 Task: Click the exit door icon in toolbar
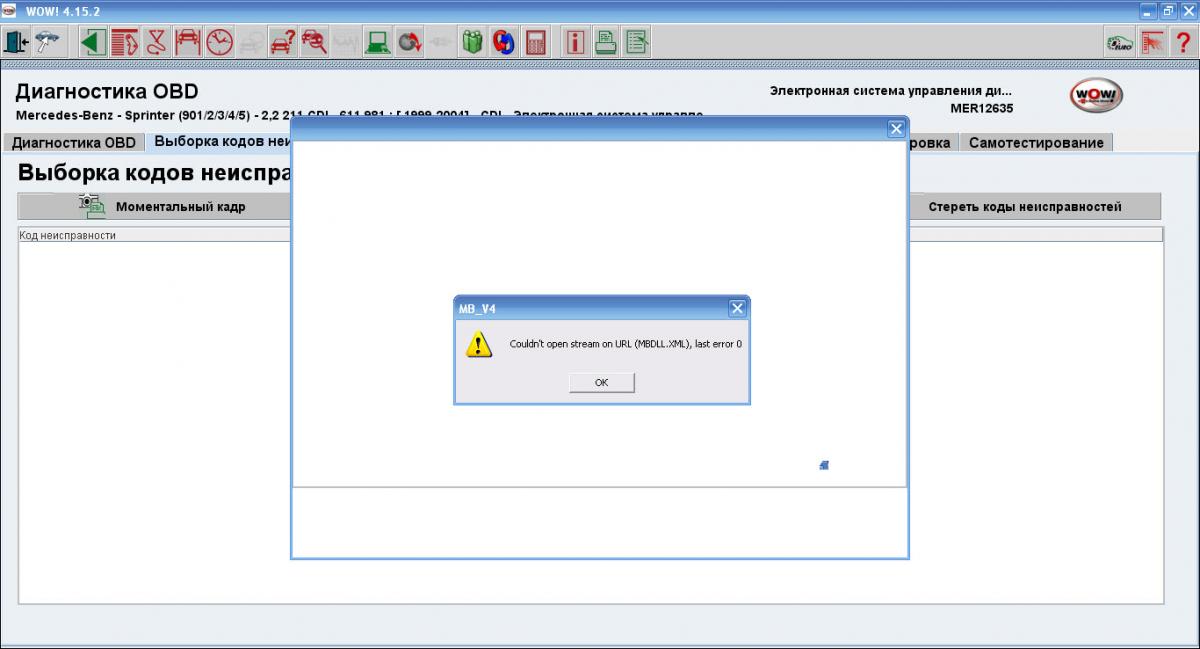coord(17,42)
